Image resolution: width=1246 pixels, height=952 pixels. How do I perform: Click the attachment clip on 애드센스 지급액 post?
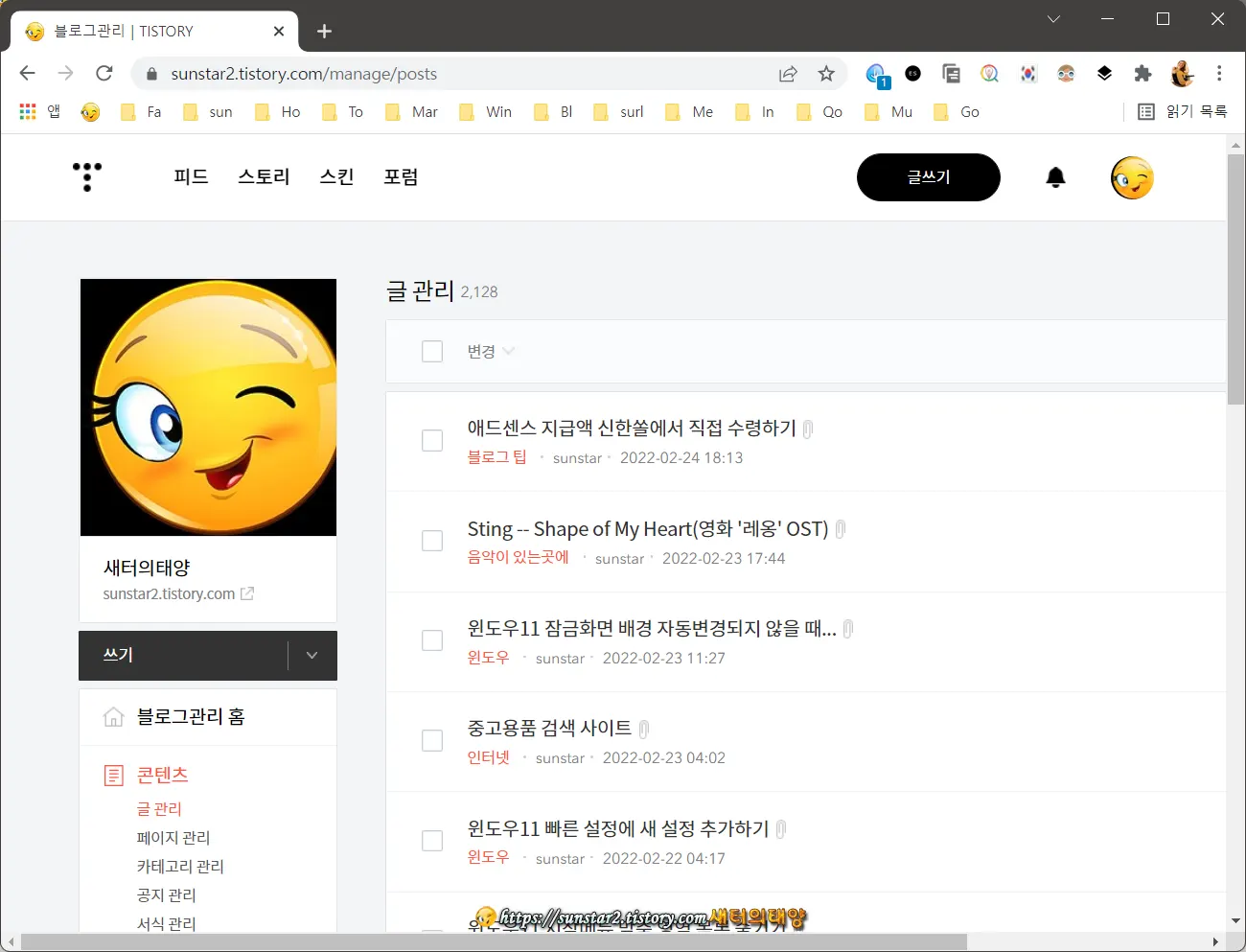[807, 429]
